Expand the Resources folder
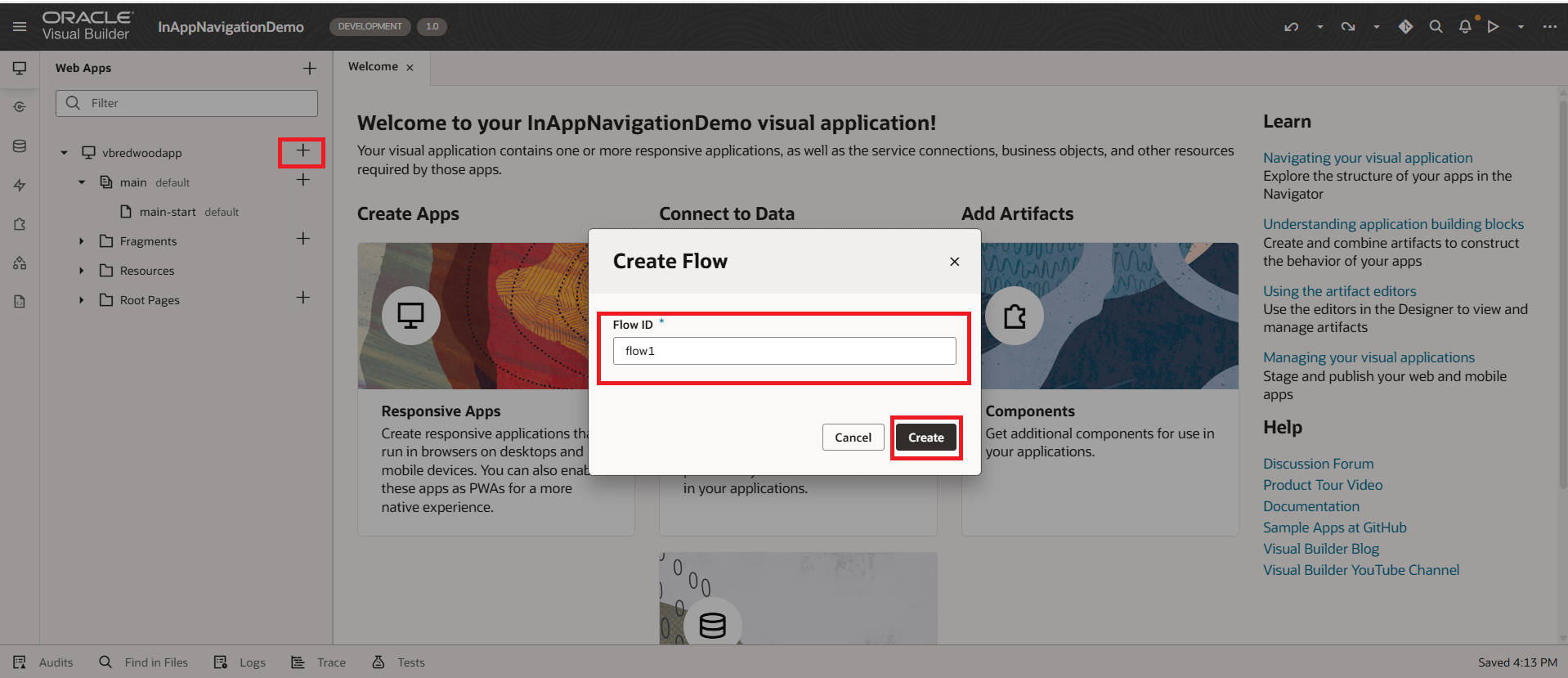The image size is (1568, 678). coord(82,271)
